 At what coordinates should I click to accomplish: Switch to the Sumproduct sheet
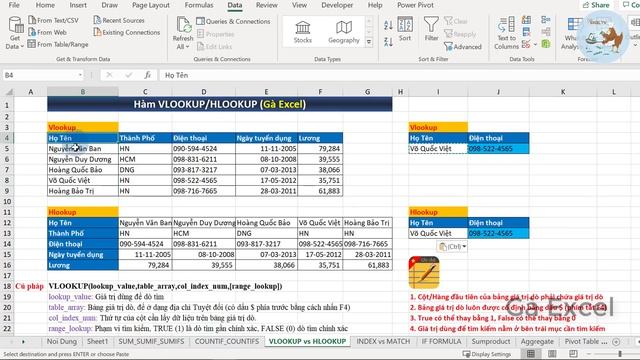(x=491, y=342)
